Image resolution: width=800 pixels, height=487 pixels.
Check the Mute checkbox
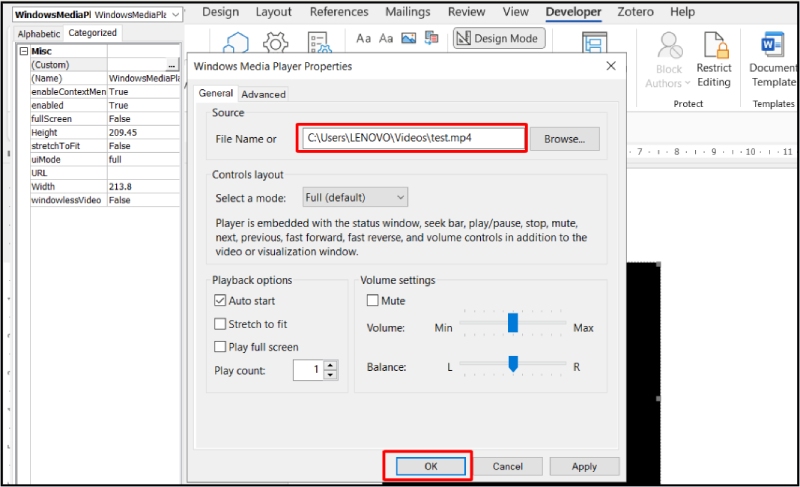(x=373, y=301)
